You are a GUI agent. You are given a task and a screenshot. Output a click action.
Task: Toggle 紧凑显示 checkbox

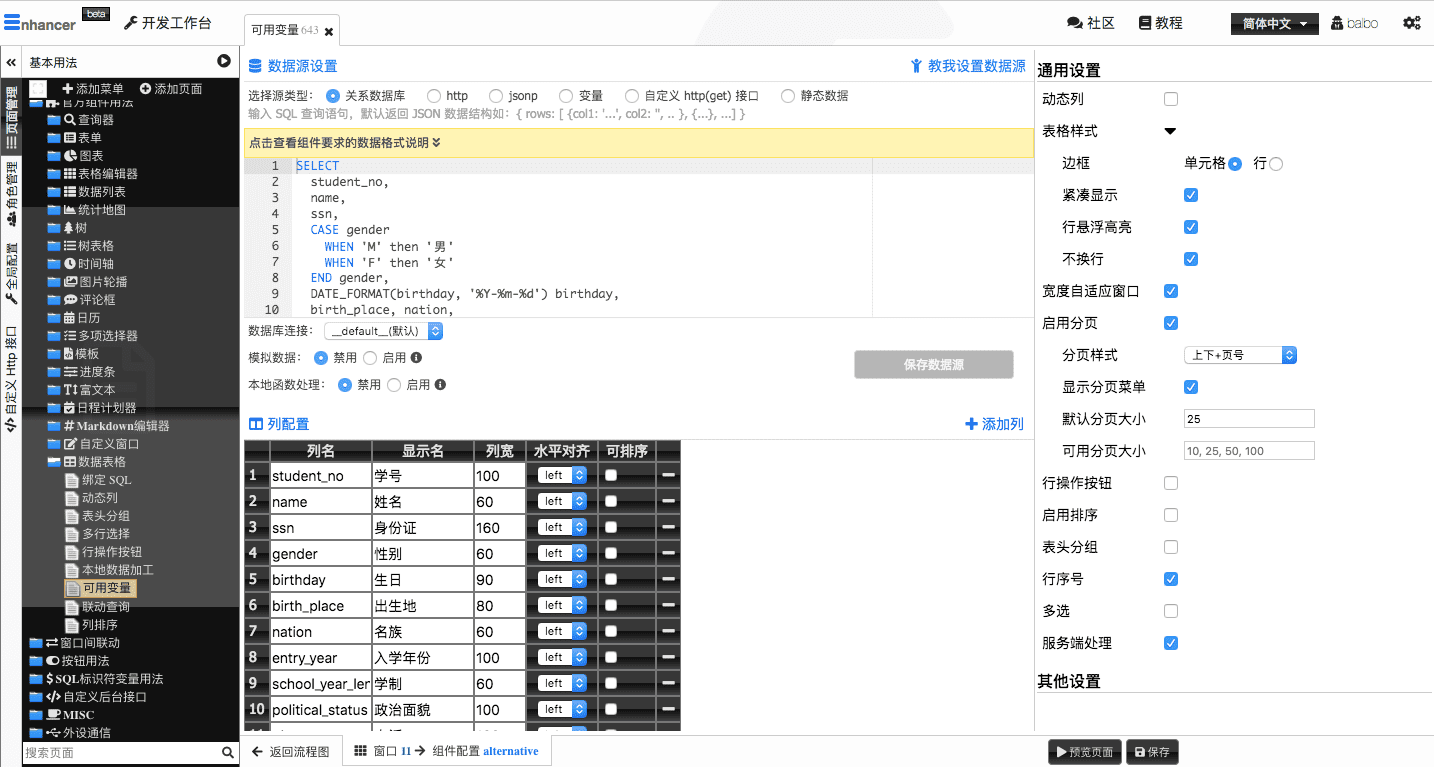pos(1191,195)
